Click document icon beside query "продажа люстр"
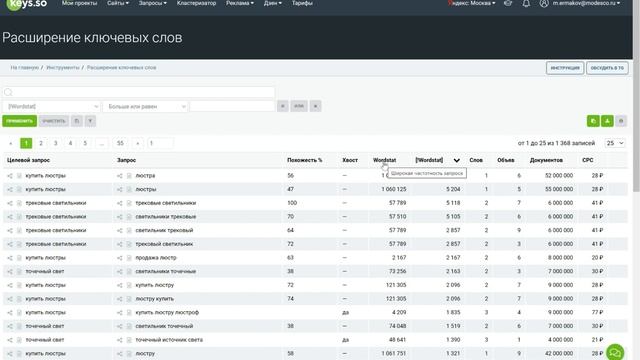This screenshot has height=360, width=640. pyautogui.click(x=129, y=258)
